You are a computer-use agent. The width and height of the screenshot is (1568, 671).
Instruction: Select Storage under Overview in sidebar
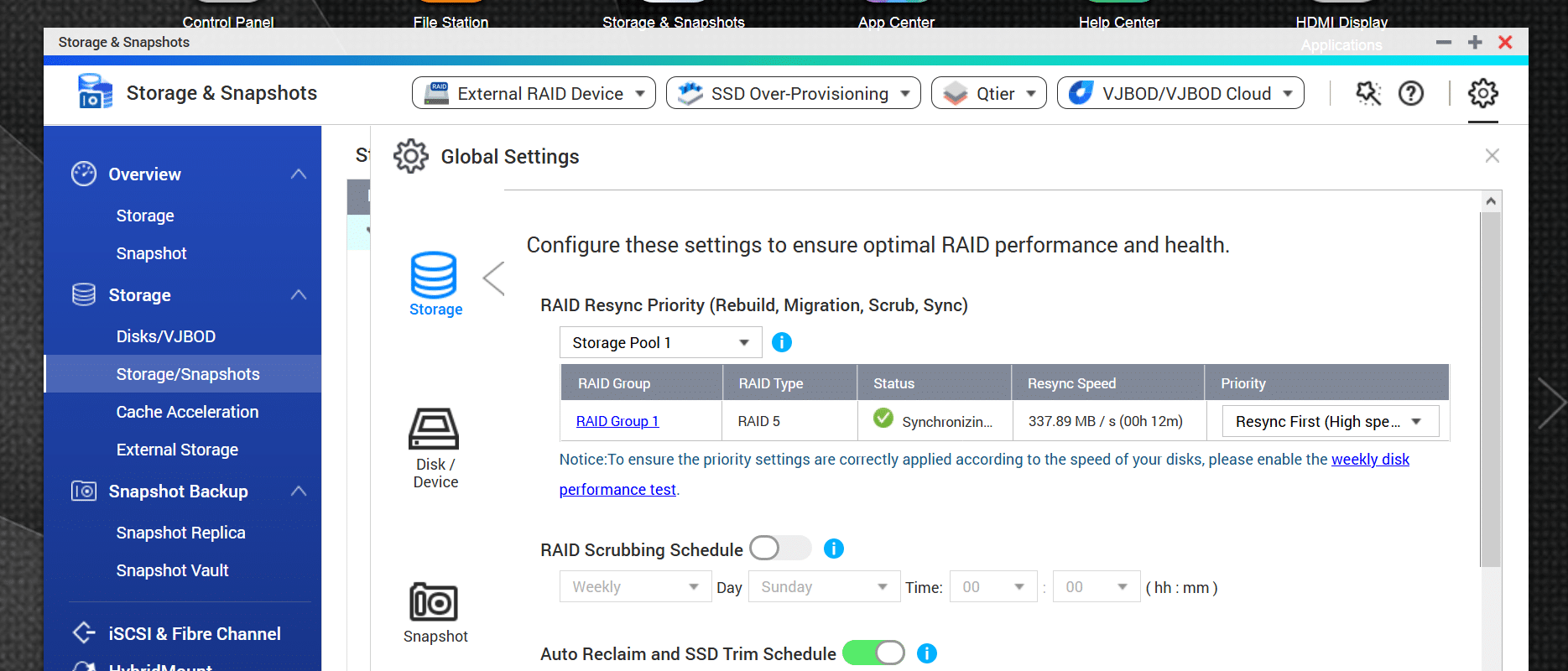tap(145, 216)
